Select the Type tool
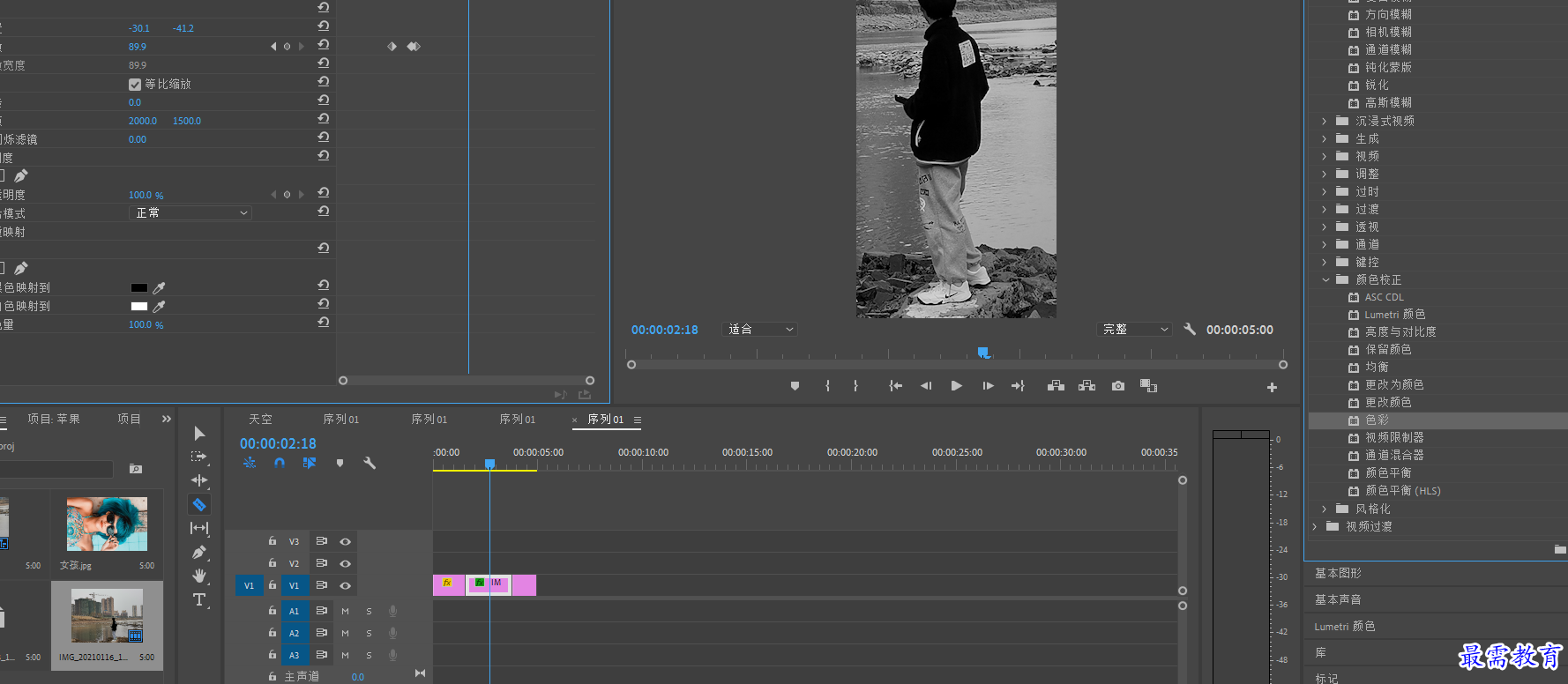 pos(199,599)
